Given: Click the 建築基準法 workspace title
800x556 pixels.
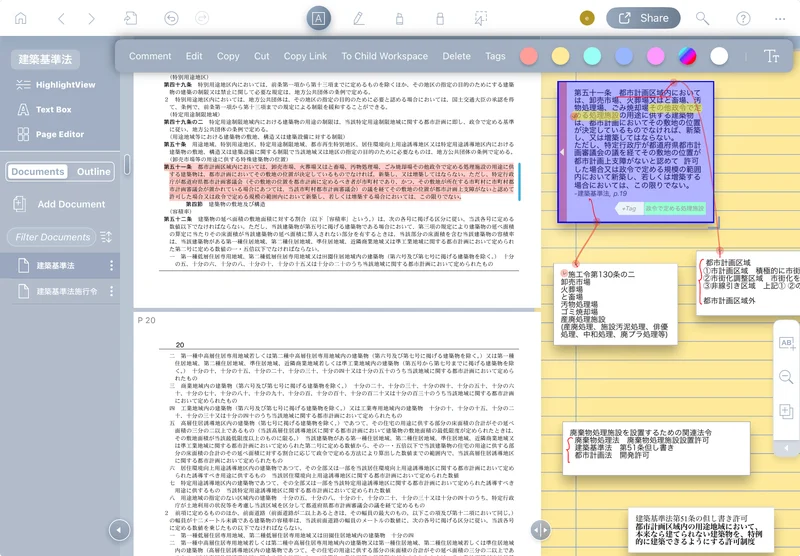Looking at the screenshot, I should click(45, 59).
